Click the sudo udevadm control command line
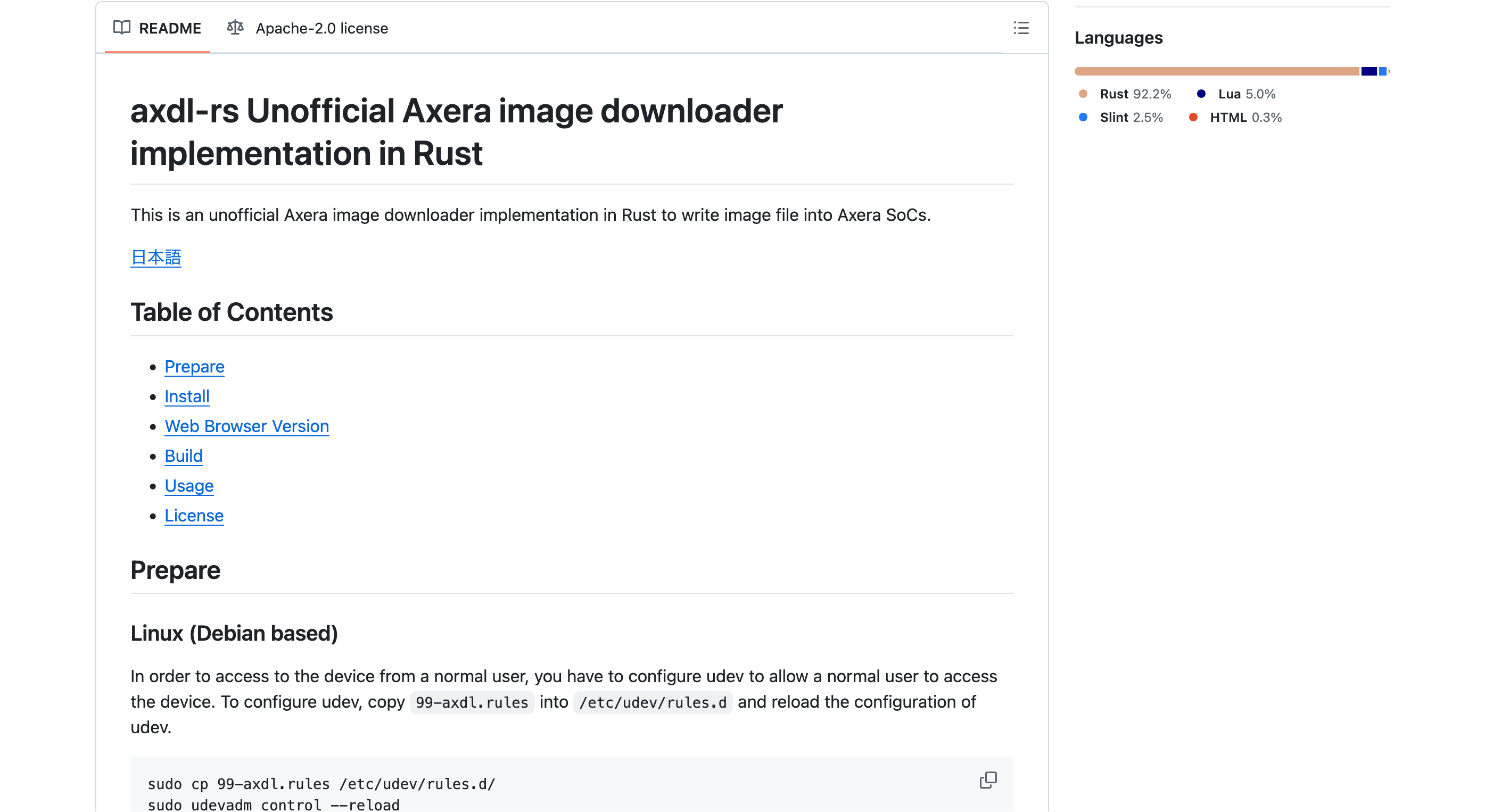Screen dimensions: 1485x812 [x=273, y=805]
